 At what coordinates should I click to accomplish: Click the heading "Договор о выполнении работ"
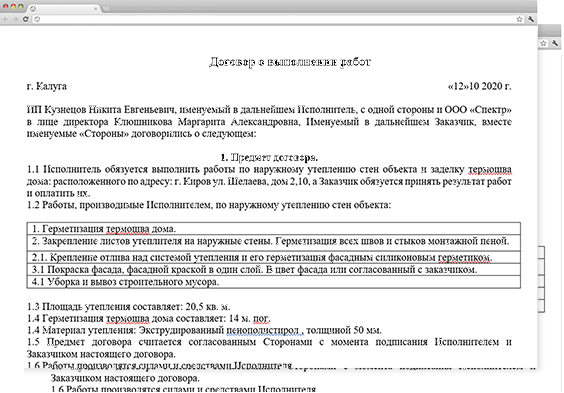point(290,62)
